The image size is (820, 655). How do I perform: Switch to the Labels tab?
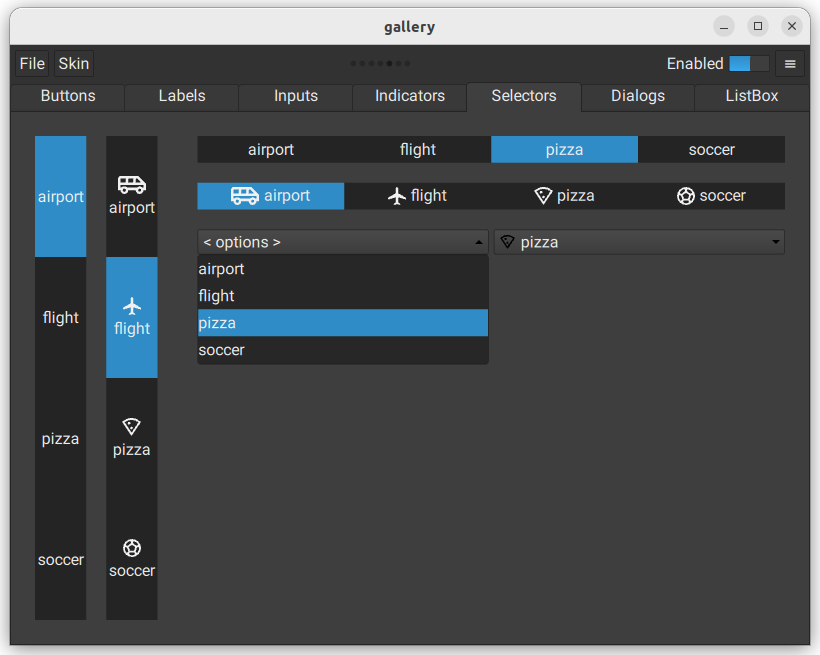(x=182, y=96)
